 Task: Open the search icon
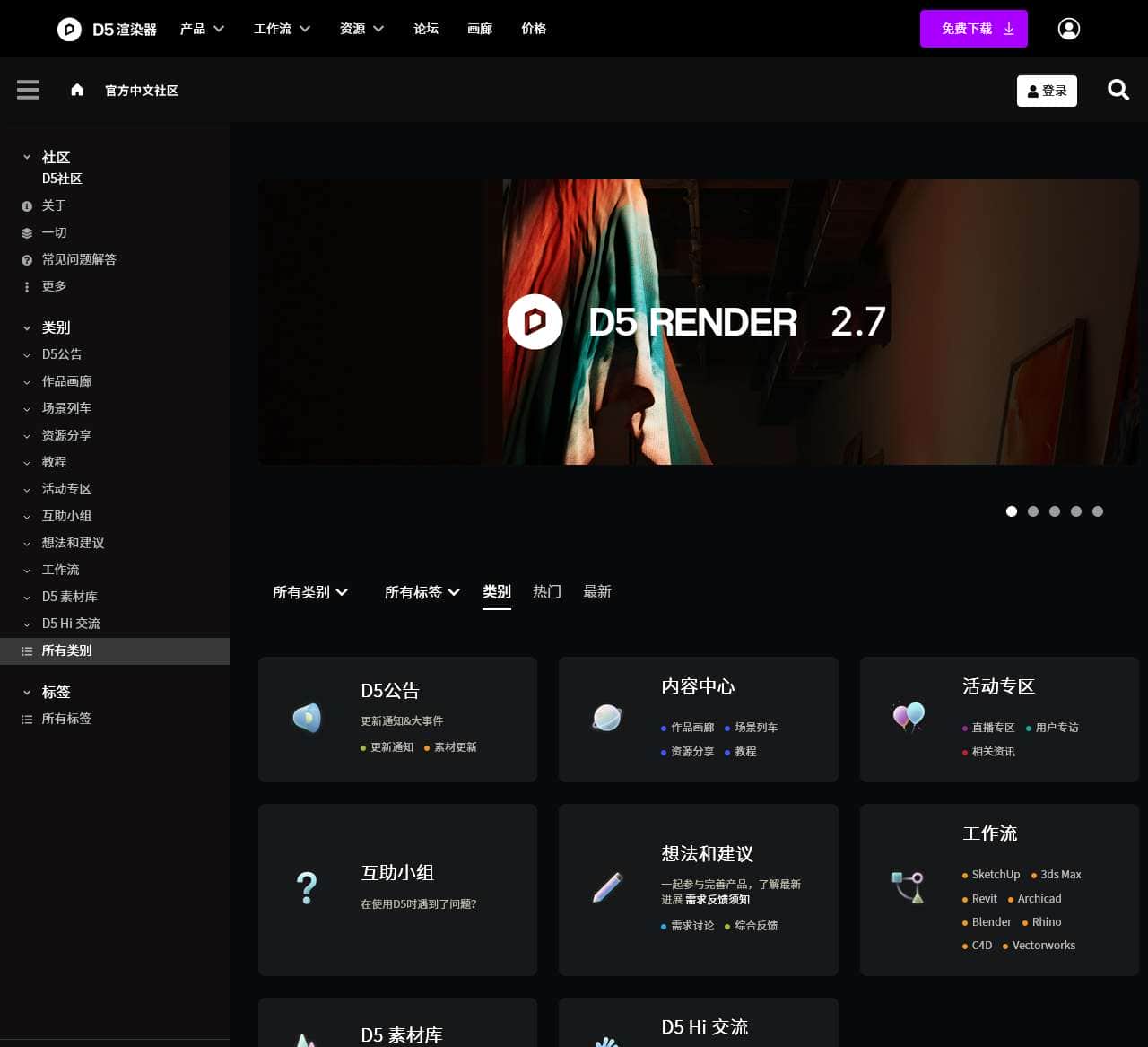(x=1118, y=90)
